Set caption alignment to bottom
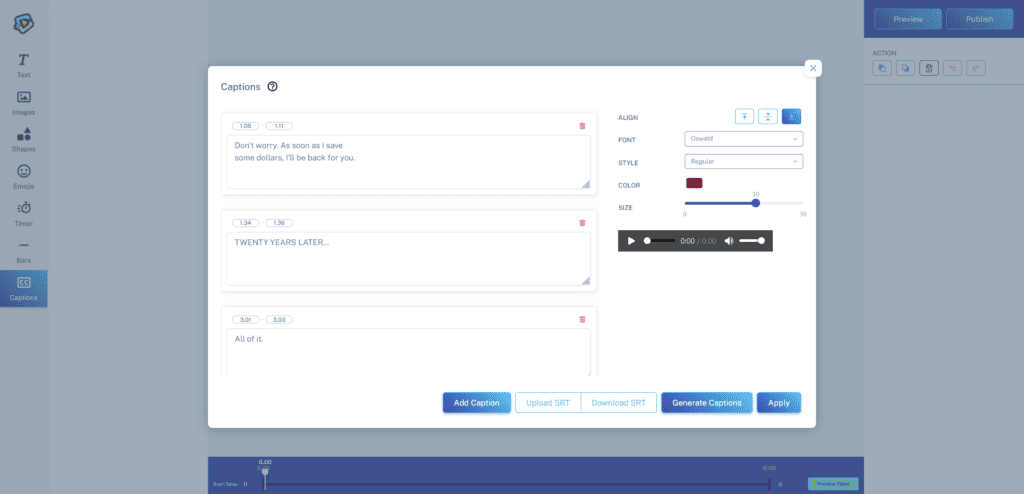 pyautogui.click(x=791, y=117)
